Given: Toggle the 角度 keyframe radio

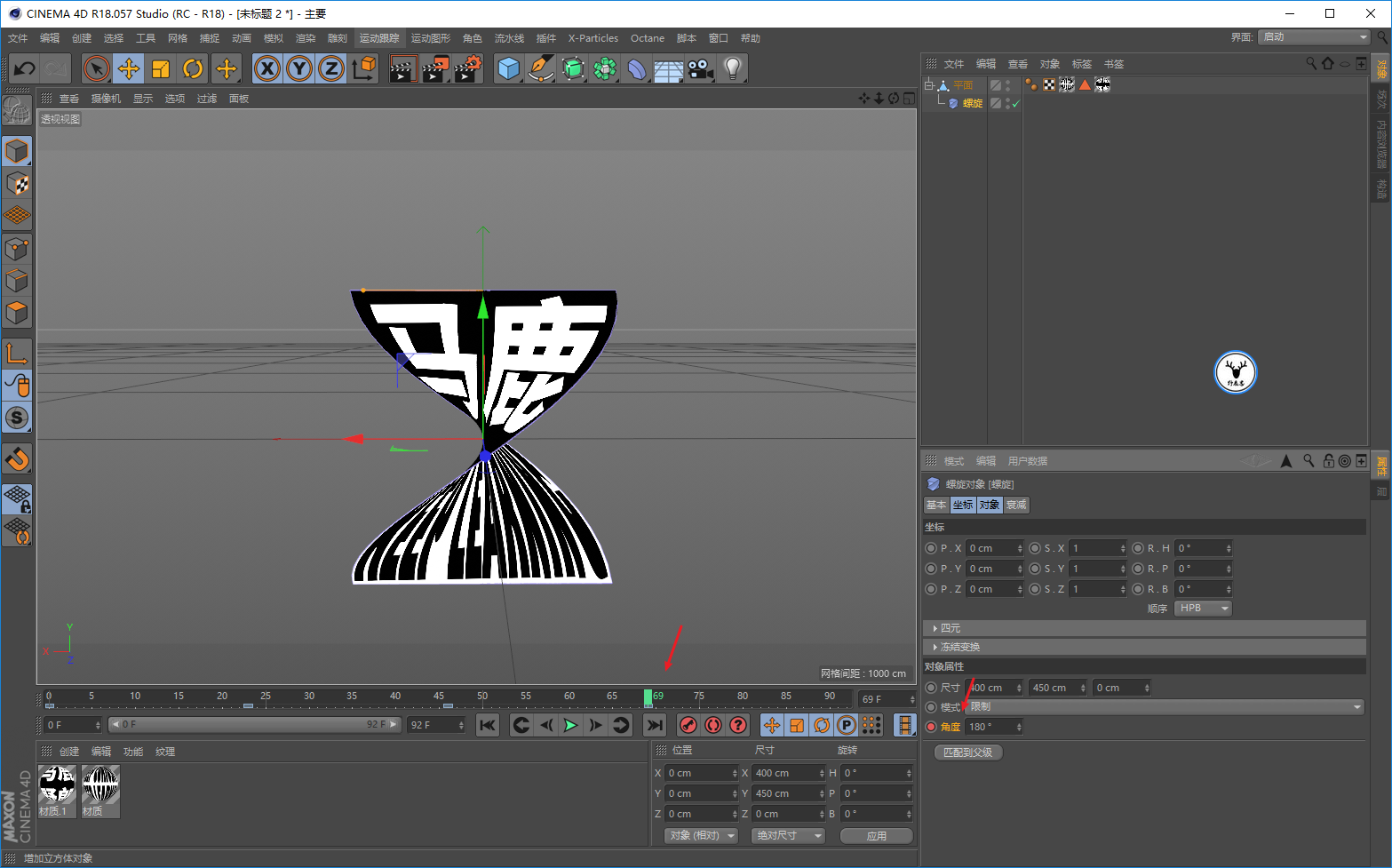Looking at the screenshot, I should click(x=931, y=727).
